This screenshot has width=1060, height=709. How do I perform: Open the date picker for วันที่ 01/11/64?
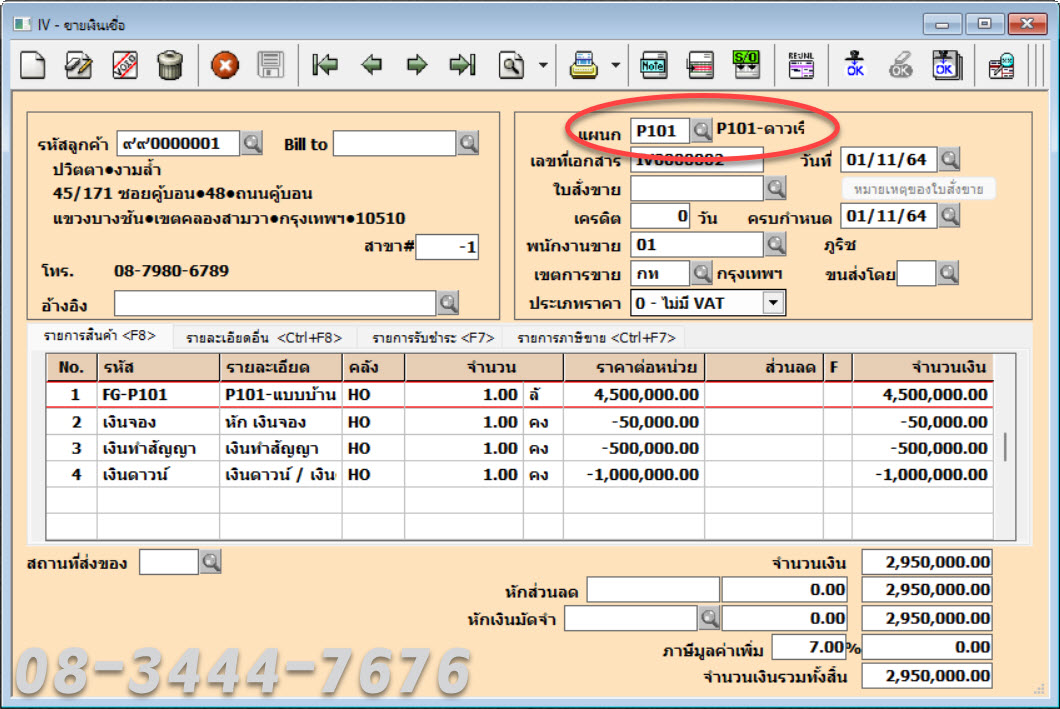click(950, 160)
